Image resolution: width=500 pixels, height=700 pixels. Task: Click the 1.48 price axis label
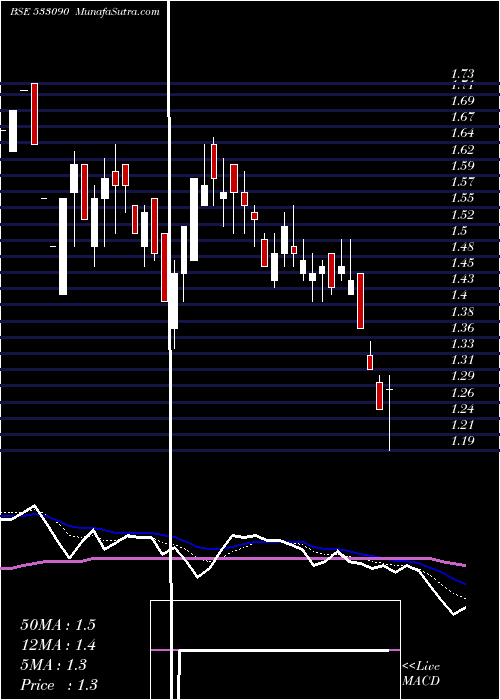[462, 246]
